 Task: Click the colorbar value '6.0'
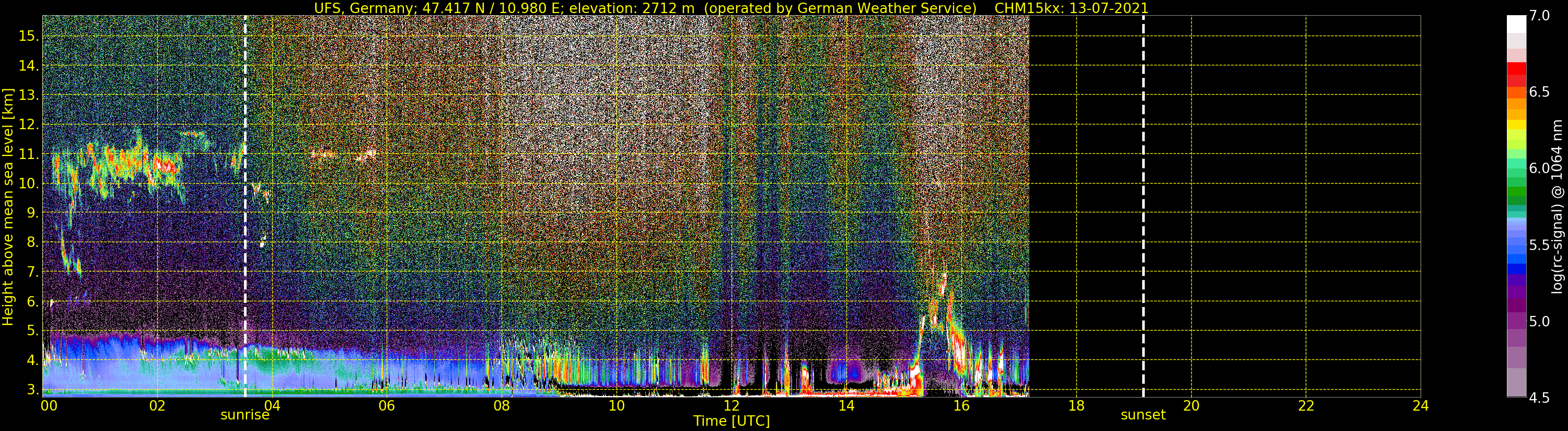(x=1539, y=168)
